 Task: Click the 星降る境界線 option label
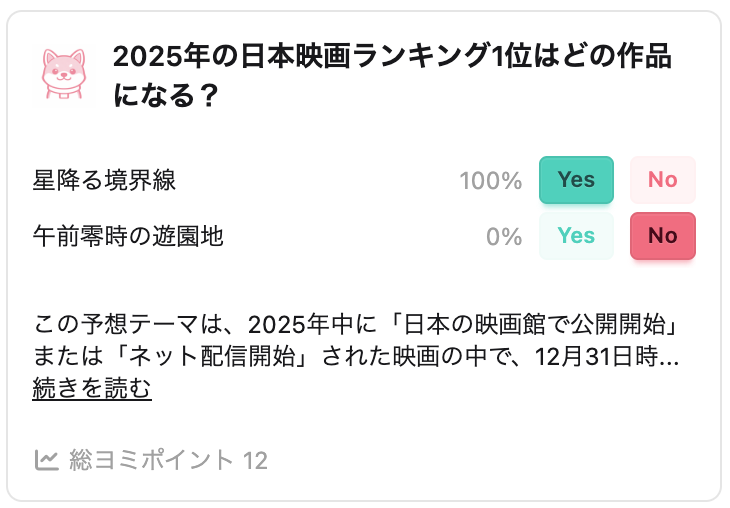pyautogui.click(x=105, y=180)
